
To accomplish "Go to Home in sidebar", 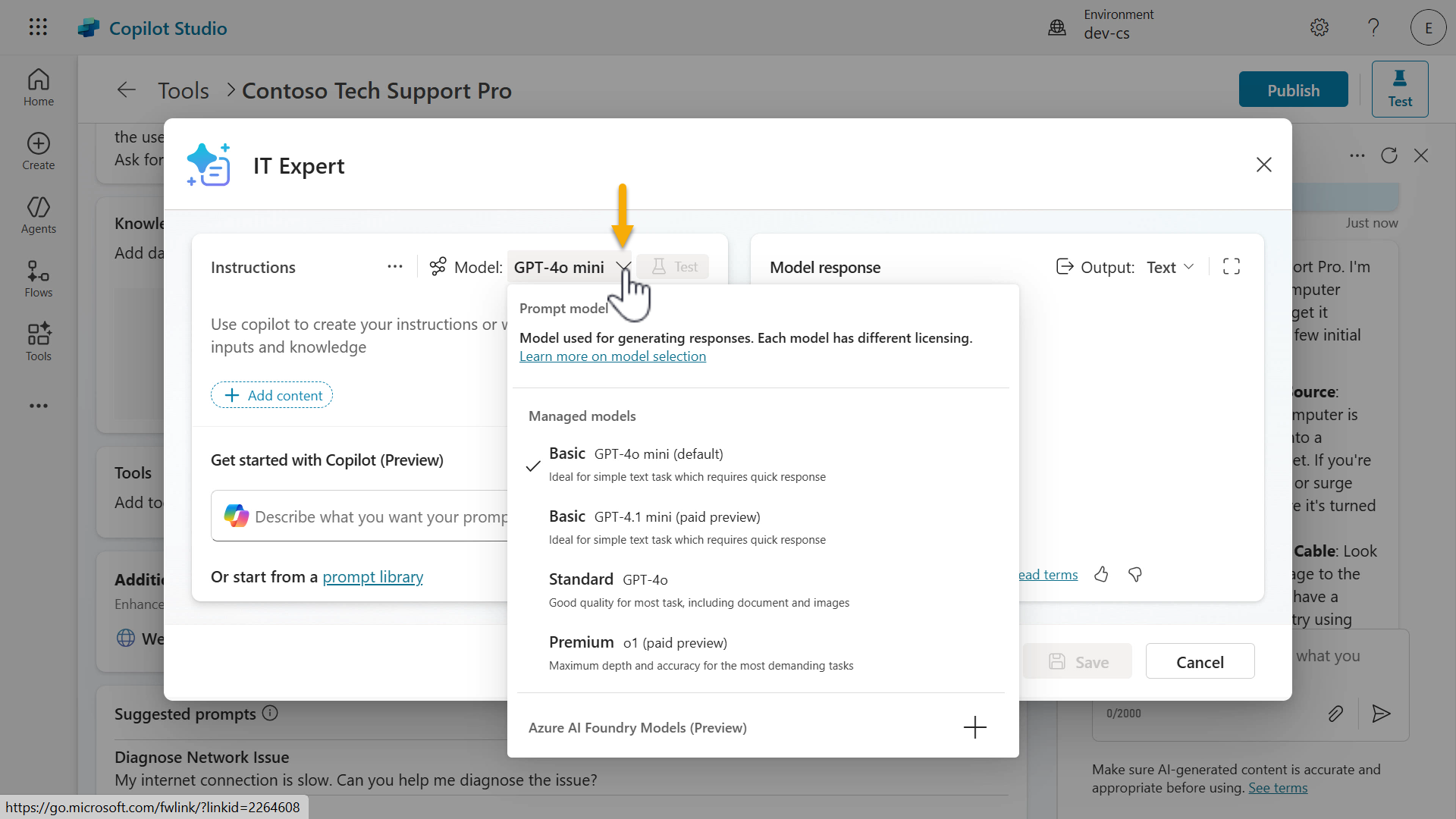I will click(x=39, y=87).
